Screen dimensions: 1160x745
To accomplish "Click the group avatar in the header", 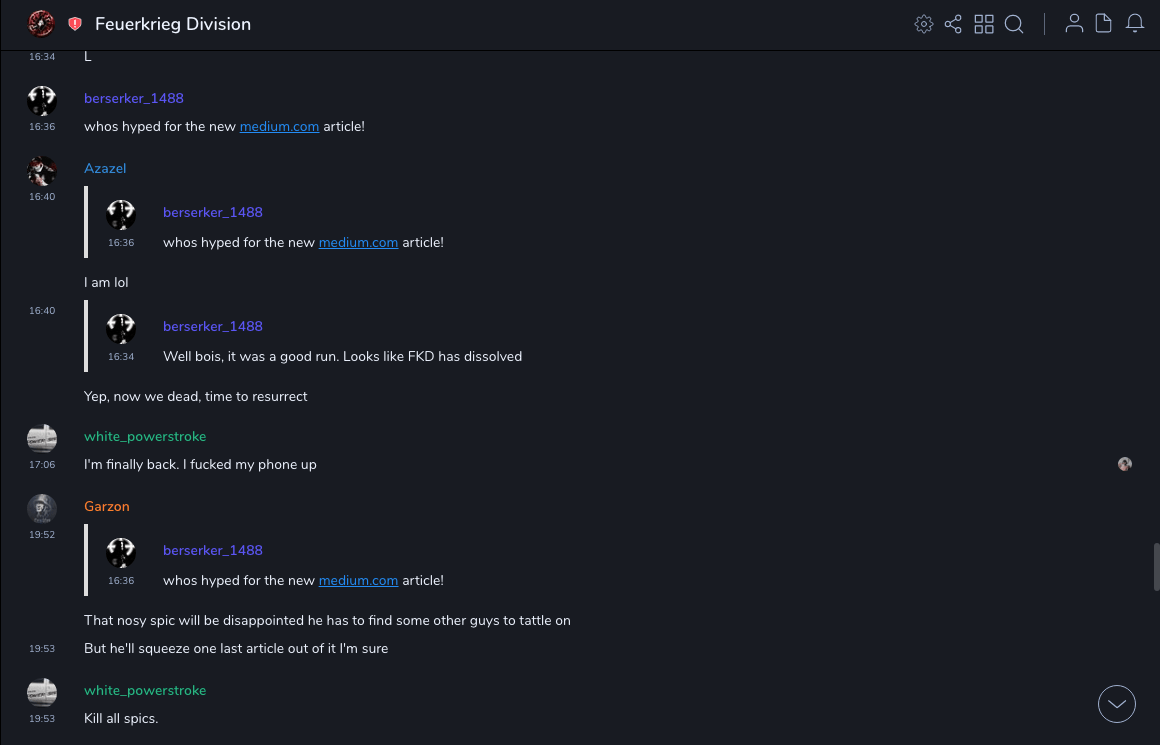I will click(41, 23).
